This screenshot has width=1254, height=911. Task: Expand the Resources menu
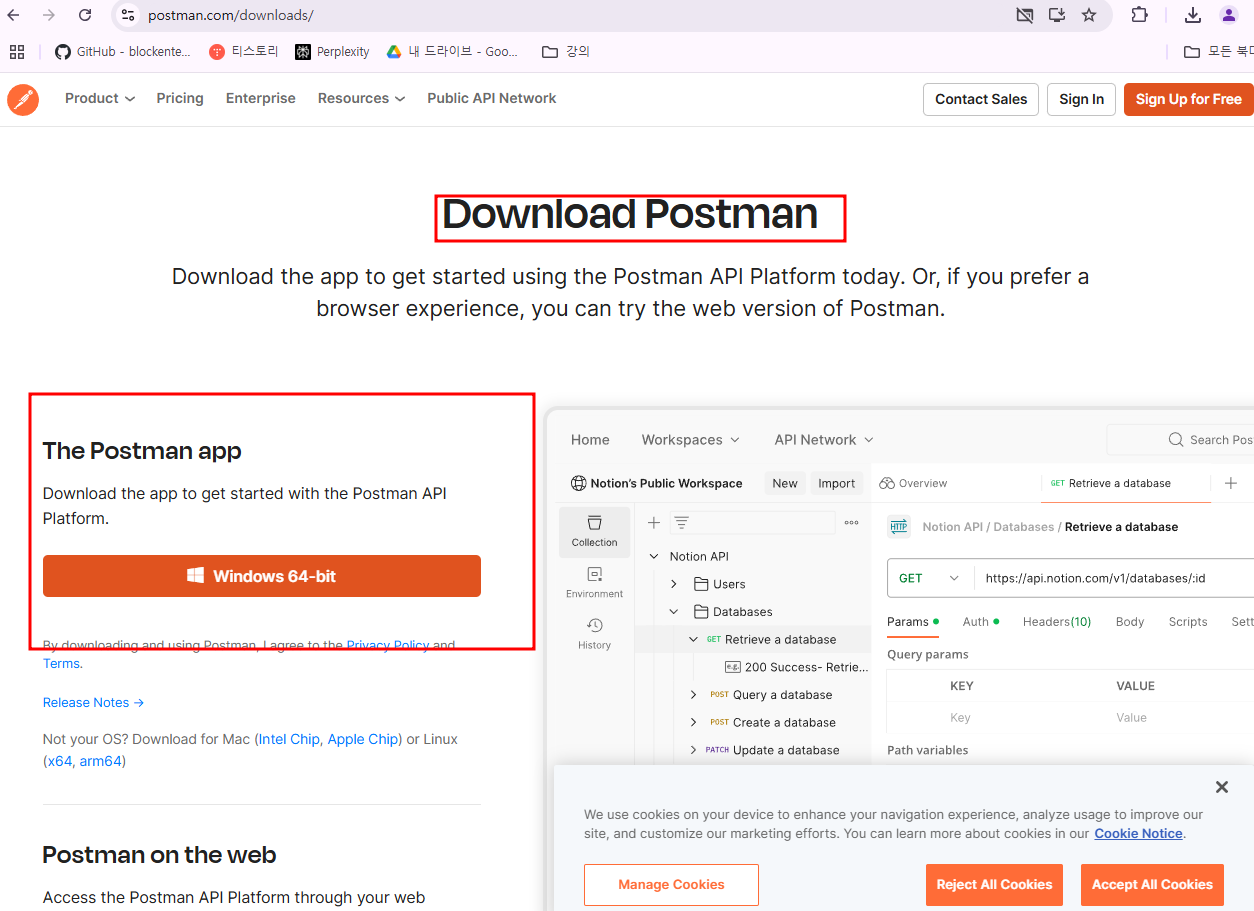tap(361, 98)
